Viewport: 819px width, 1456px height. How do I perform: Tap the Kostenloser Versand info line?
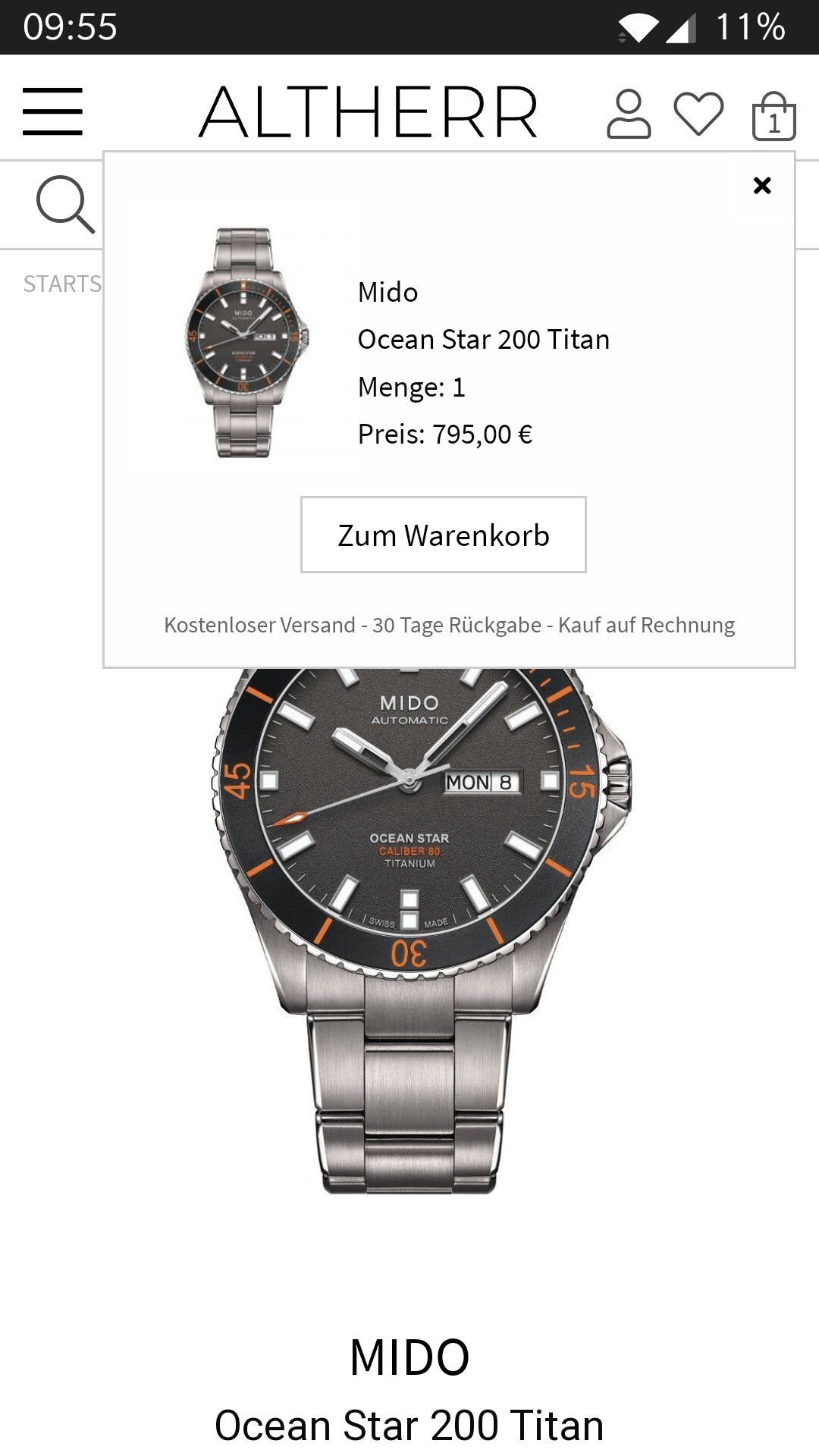click(x=450, y=625)
